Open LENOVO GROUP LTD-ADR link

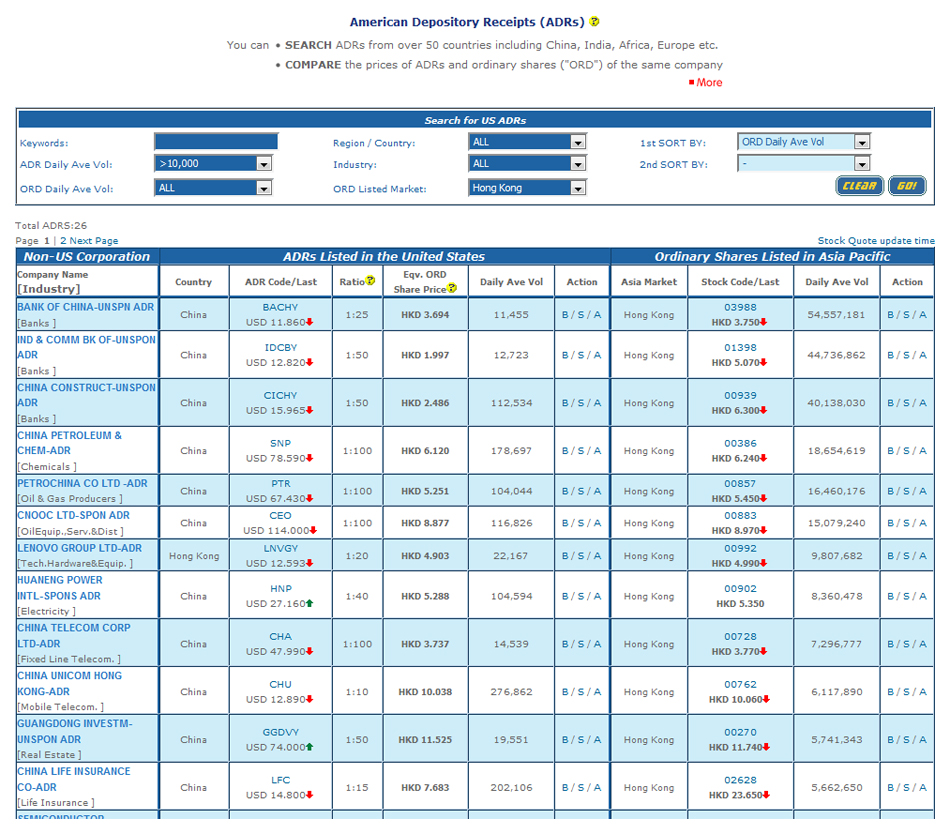point(79,548)
